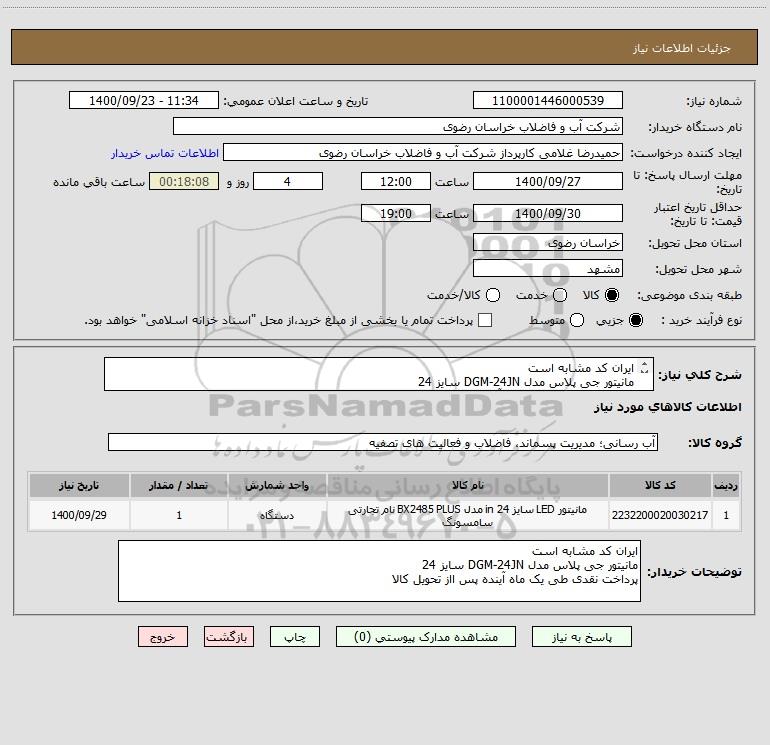The height and width of the screenshot is (745, 770).
Task: Click the مانیتور LED BX2485 PLUS item name
Action: pyautogui.click(x=468, y=516)
